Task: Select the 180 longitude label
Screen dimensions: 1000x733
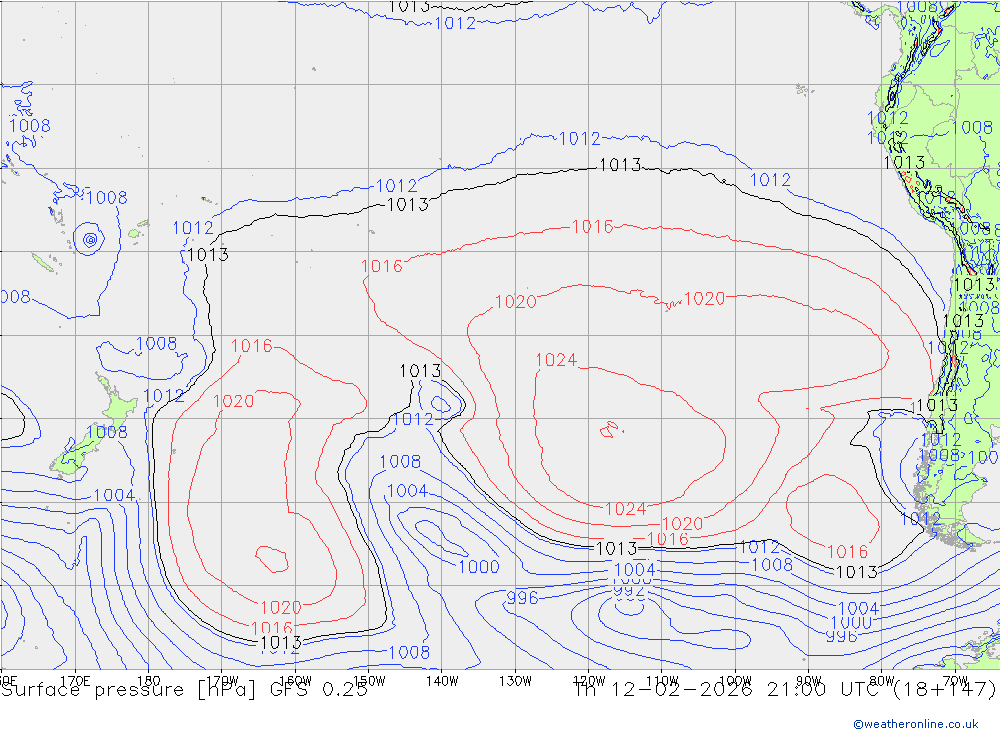Action: coord(149,681)
